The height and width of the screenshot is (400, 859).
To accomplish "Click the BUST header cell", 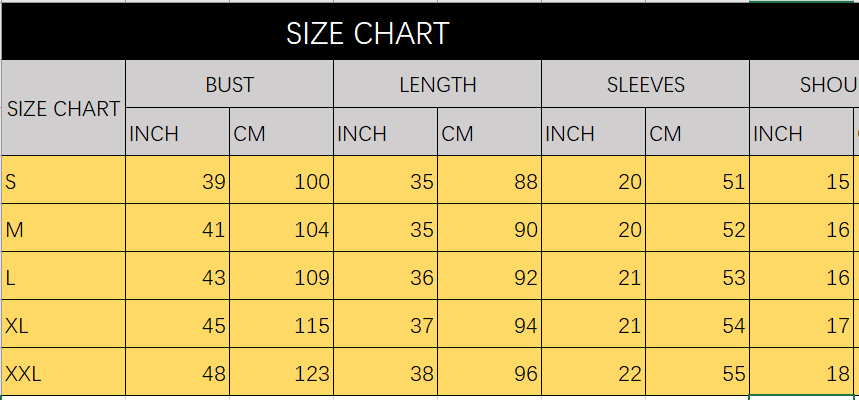I will pyautogui.click(x=230, y=84).
